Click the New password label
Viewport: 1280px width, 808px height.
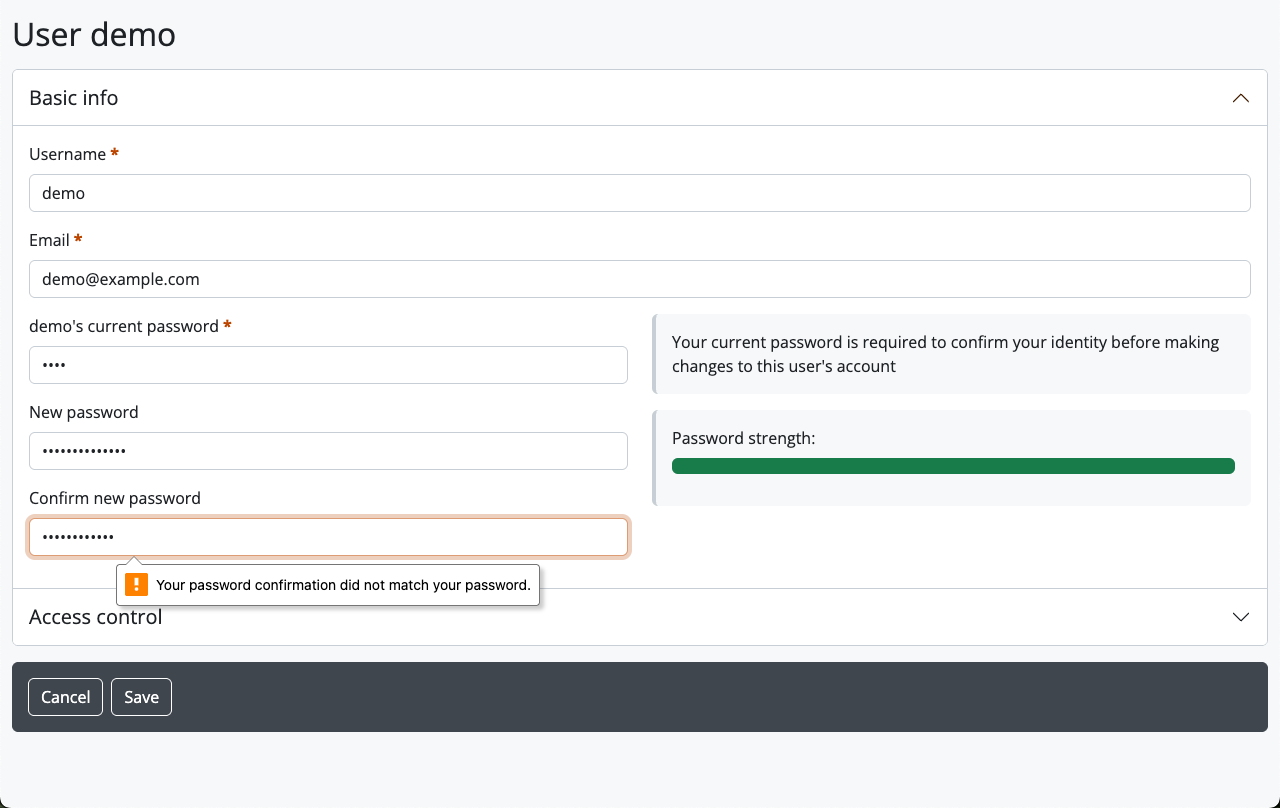[84, 412]
